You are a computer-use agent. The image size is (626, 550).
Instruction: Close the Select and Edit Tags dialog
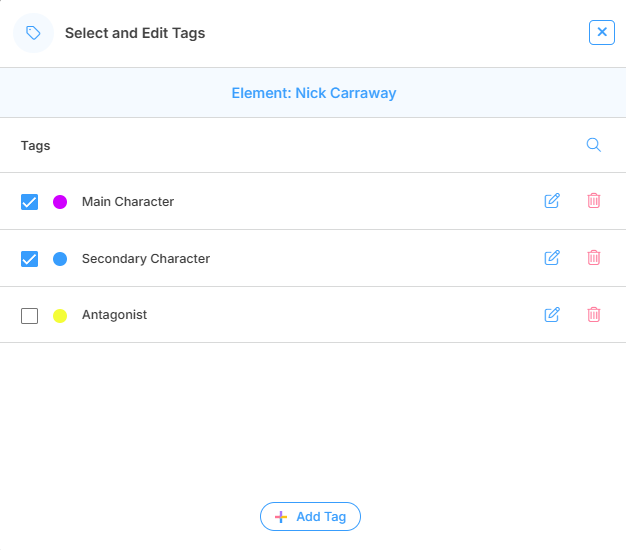(602, 32)
